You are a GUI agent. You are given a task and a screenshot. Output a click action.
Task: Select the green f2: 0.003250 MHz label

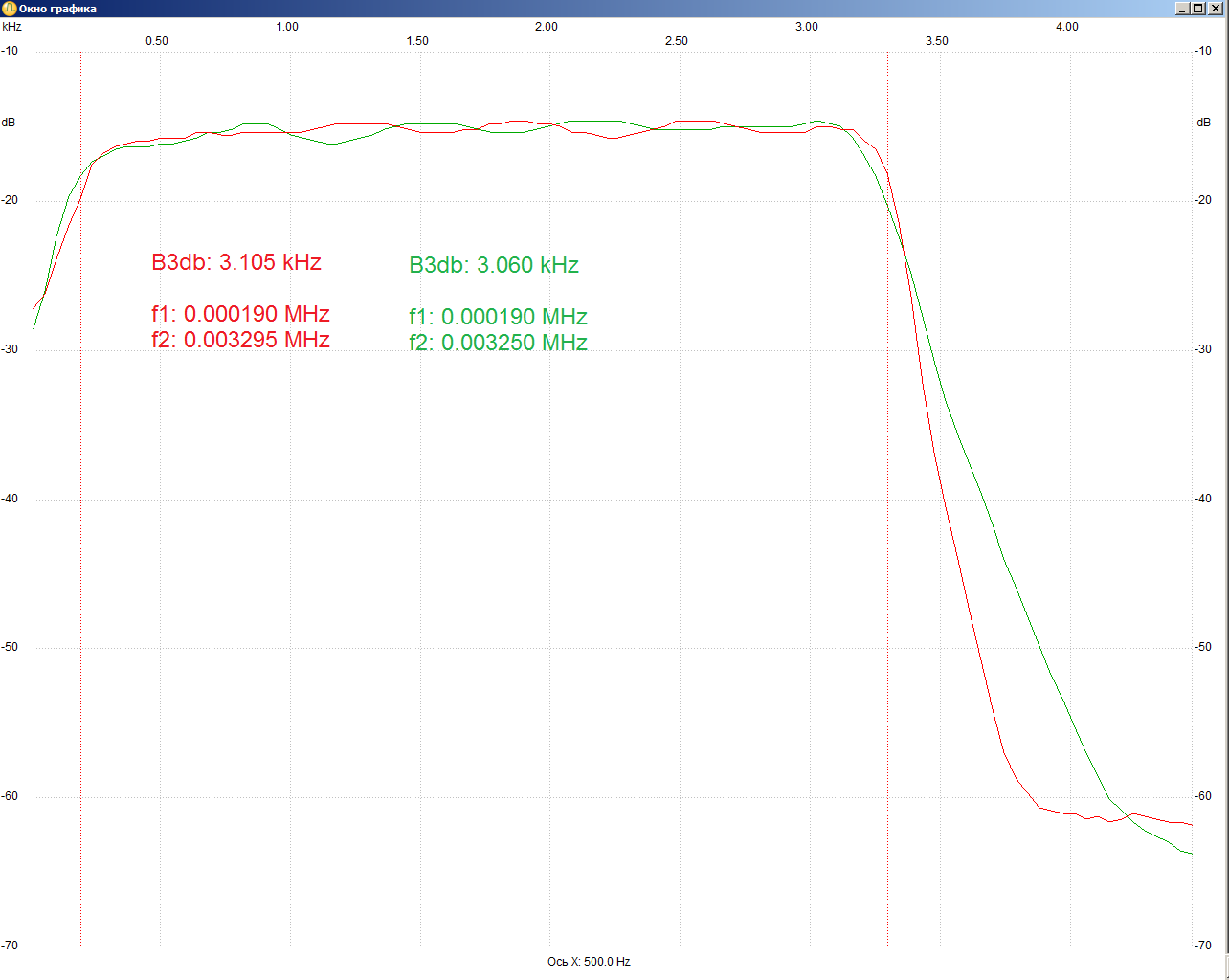498,343
